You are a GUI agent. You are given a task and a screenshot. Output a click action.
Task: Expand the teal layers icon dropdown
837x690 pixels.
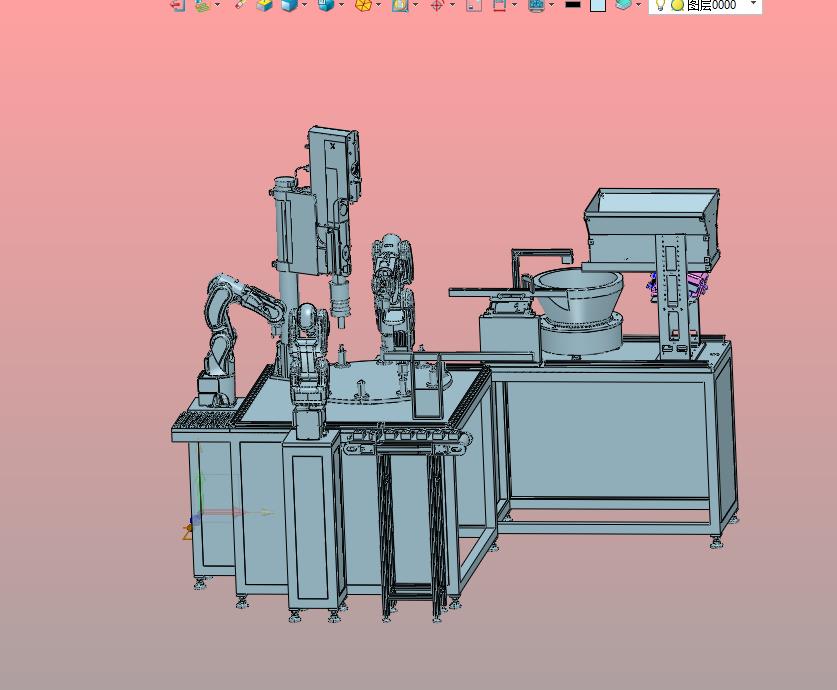pos(638,5)
